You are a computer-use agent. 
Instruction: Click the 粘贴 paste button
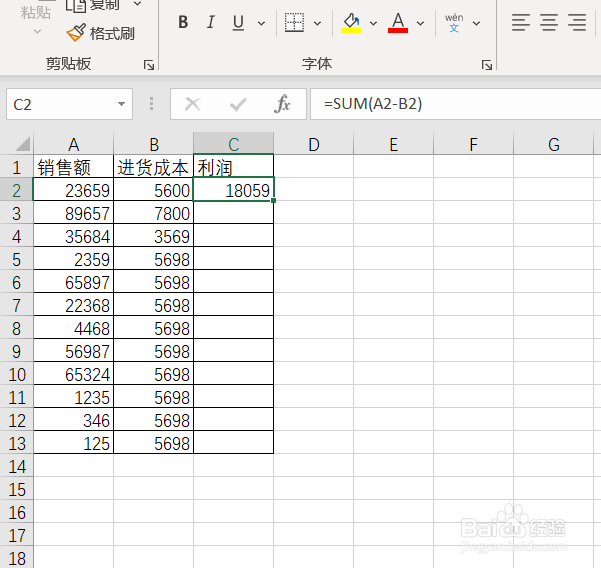pyautogui.click(x=36, y=13)
